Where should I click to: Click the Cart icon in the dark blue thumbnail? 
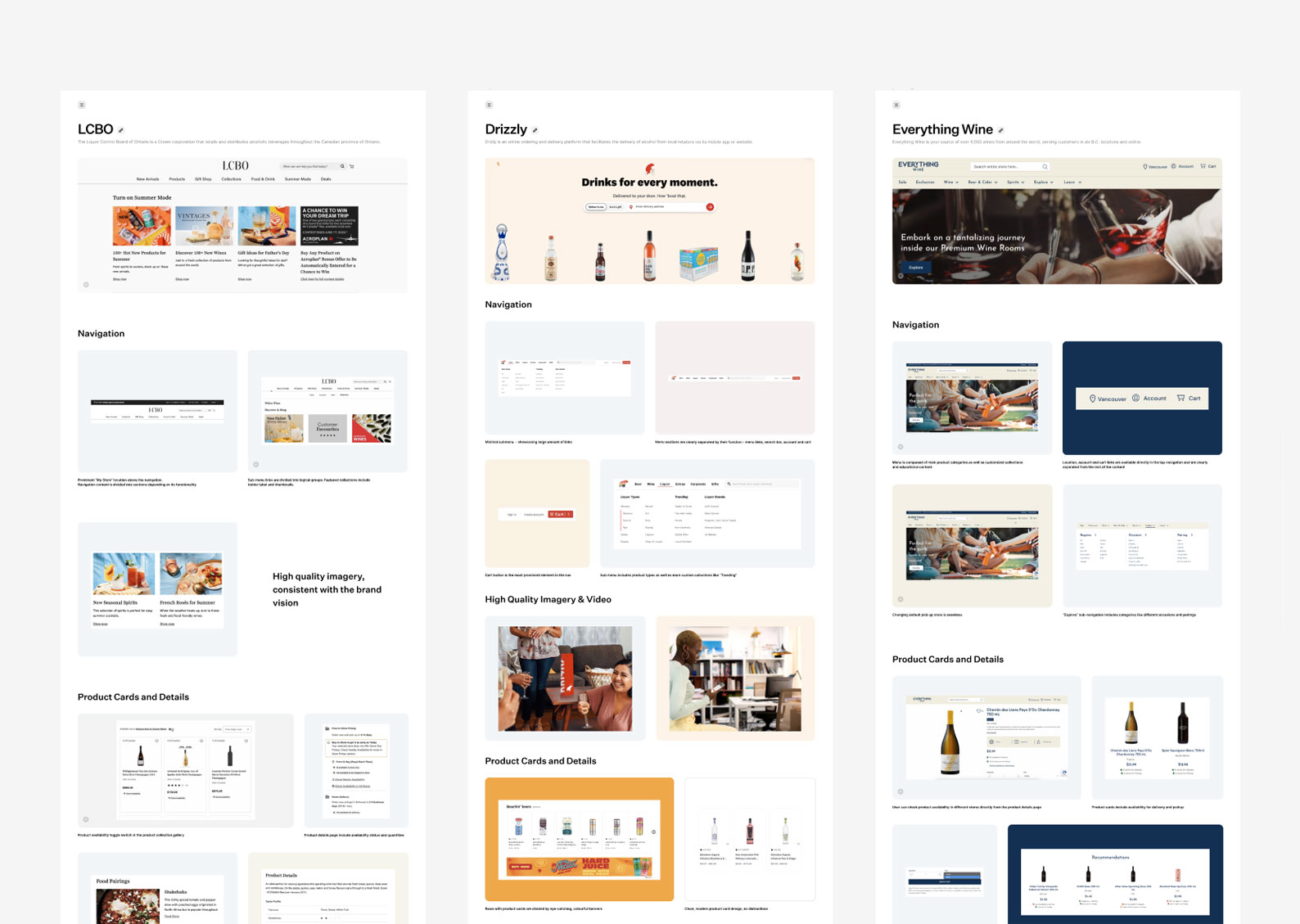click(x=1180, y=399)
